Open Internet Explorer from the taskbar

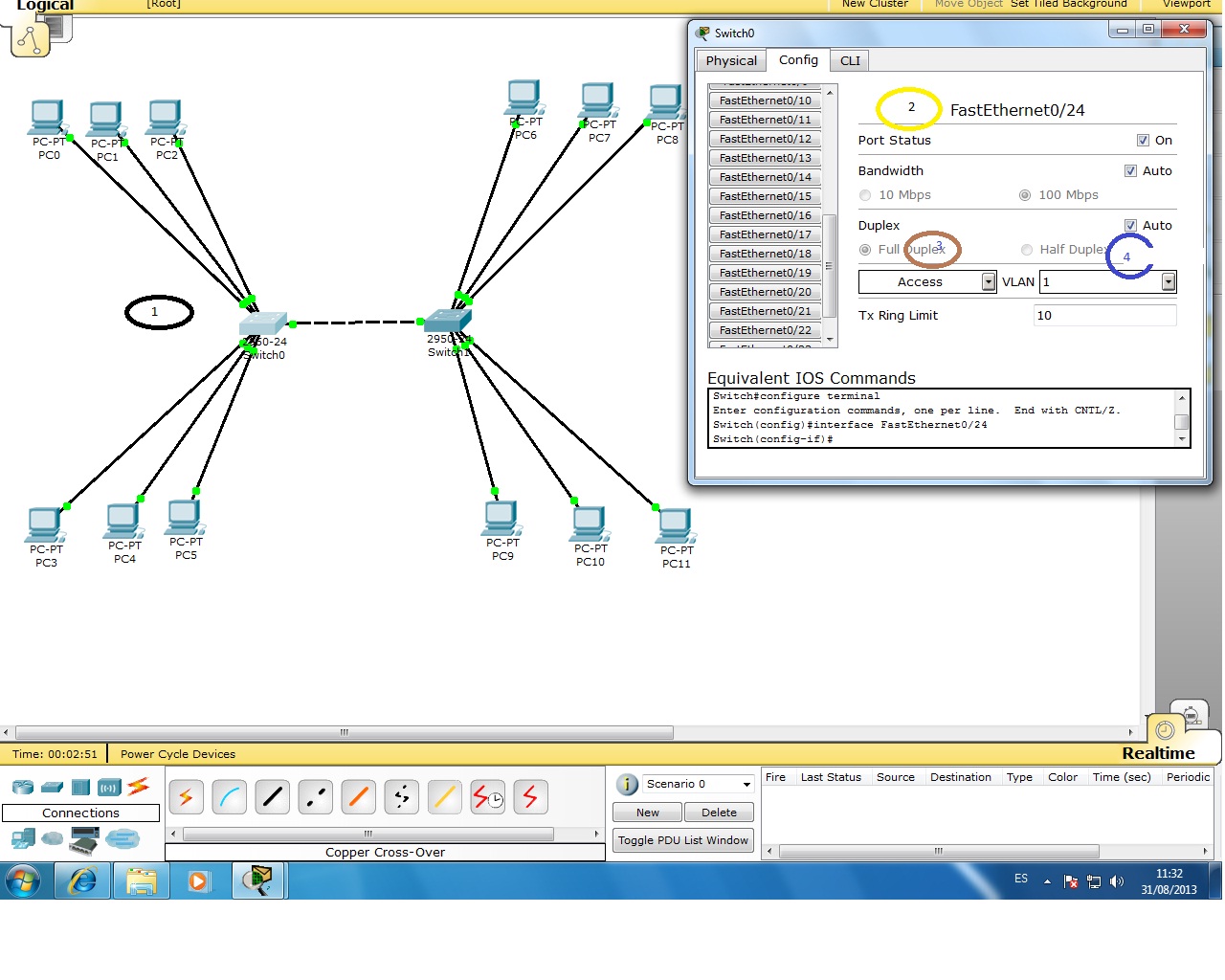tap(82, 880)
